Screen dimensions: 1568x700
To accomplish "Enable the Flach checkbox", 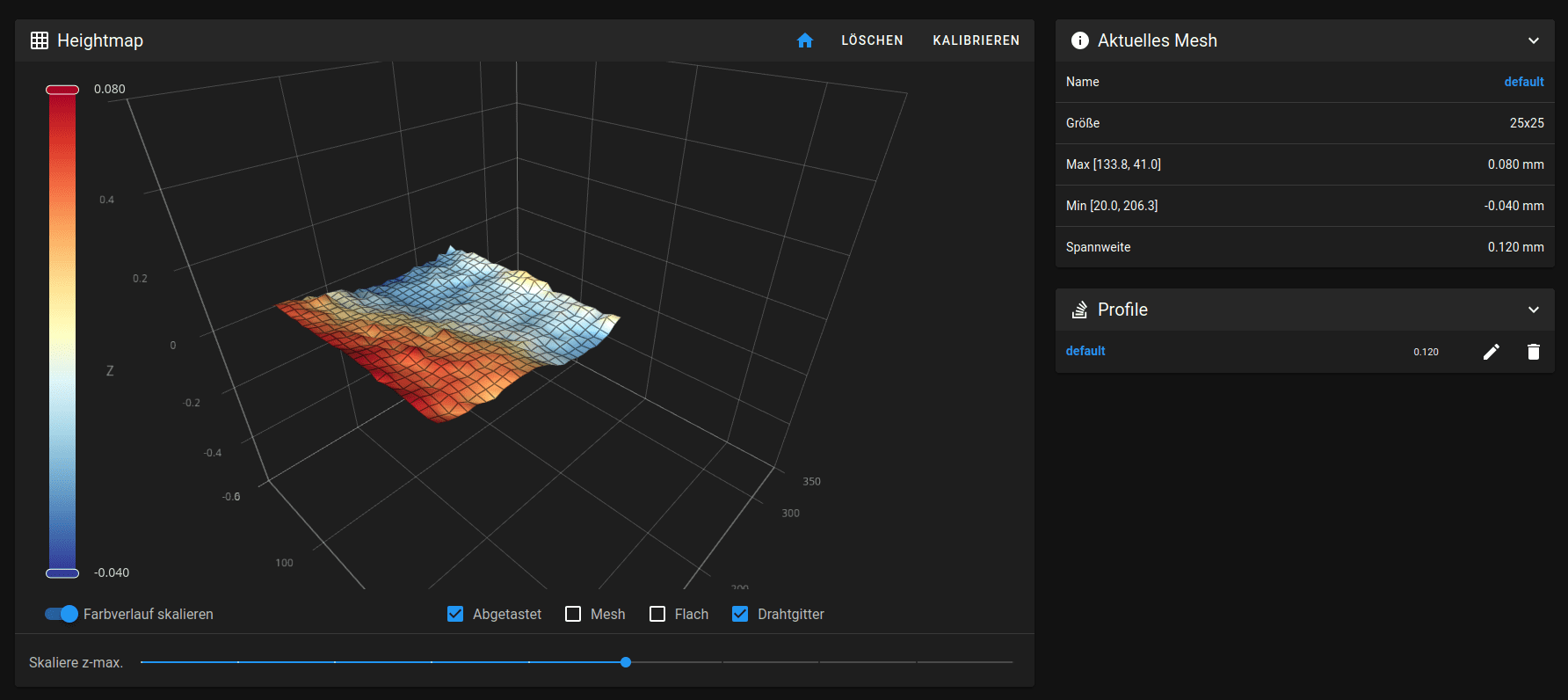I will 657,614.
